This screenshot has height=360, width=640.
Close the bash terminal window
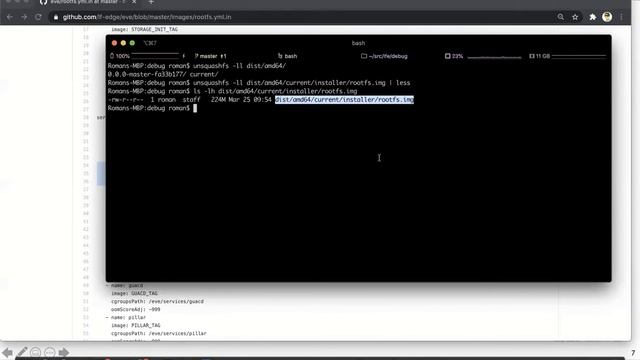(x=114, y=43)
